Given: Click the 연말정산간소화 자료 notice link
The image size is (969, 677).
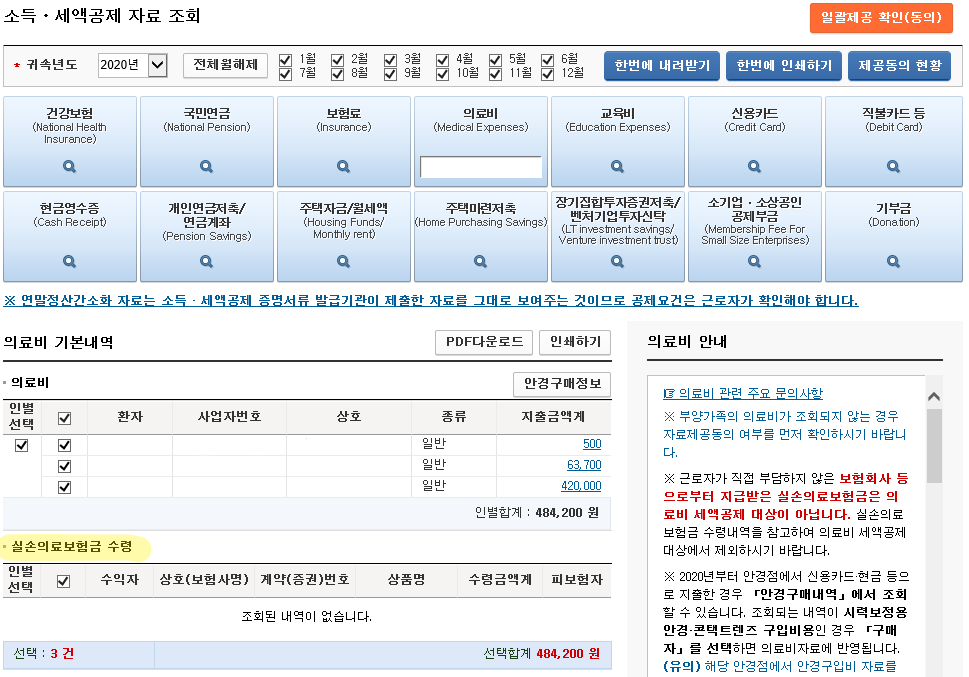Looking at the screenshot, I should [x=431, y=300].
